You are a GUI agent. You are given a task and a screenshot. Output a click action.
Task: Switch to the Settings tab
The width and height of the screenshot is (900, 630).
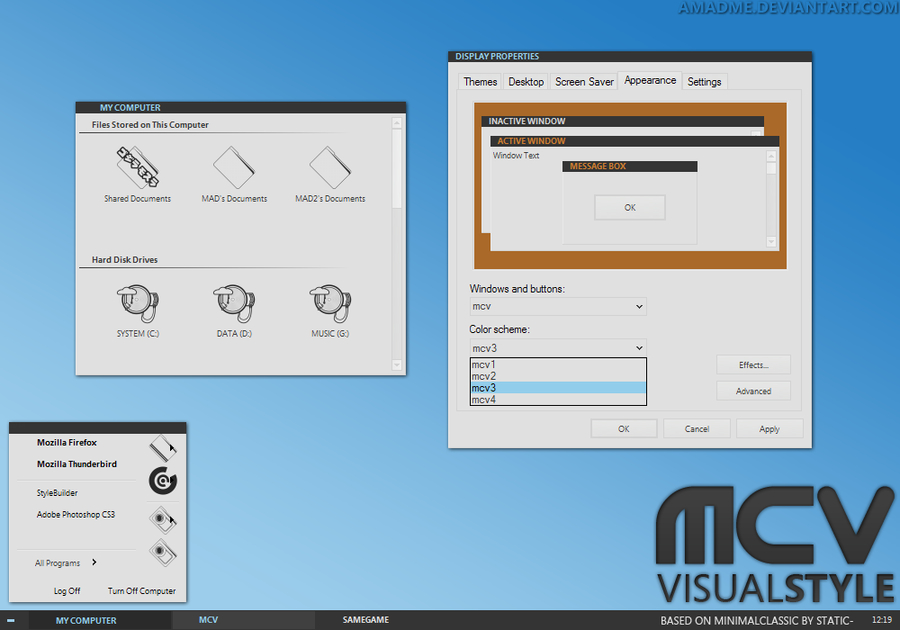(704, 81)
